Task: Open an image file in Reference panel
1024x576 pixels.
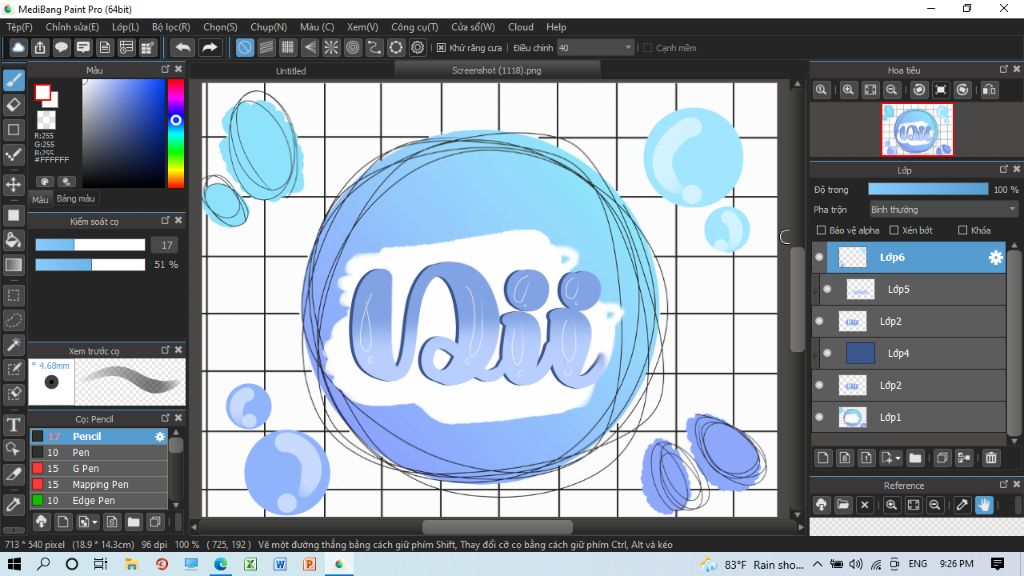Action: 843,504
